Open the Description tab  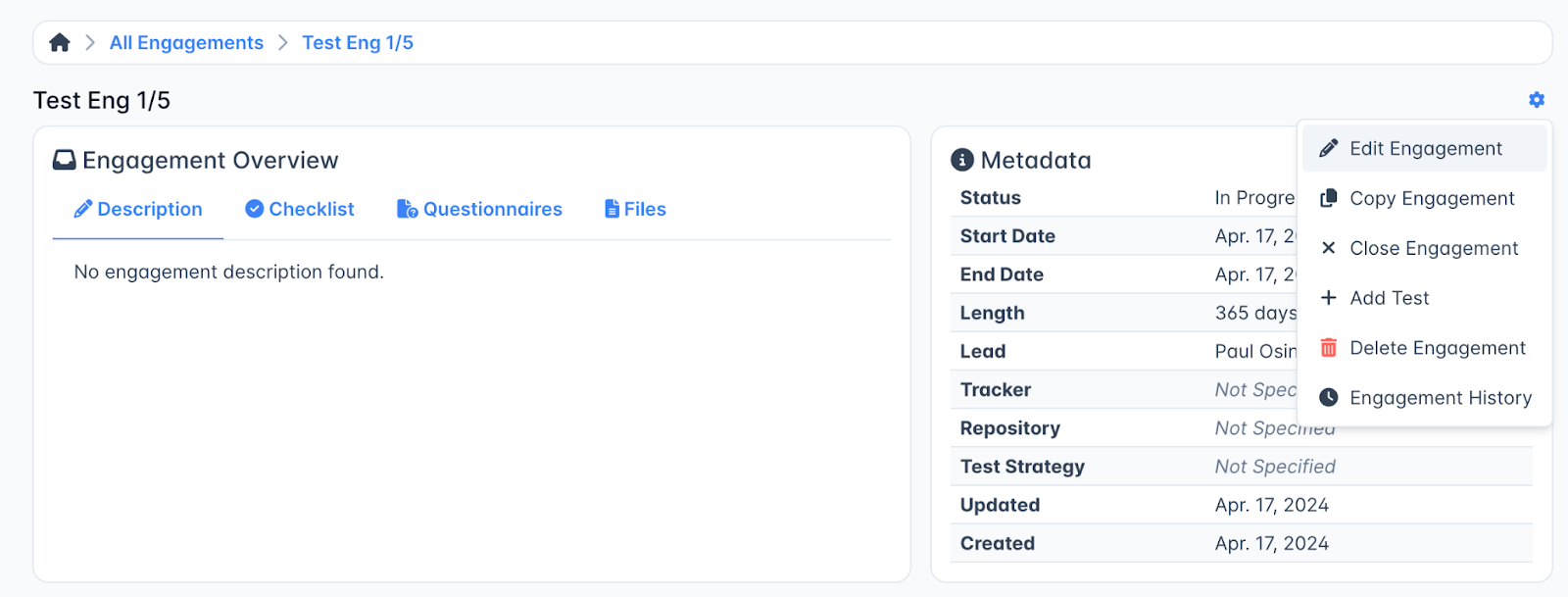tap(138, 209)
